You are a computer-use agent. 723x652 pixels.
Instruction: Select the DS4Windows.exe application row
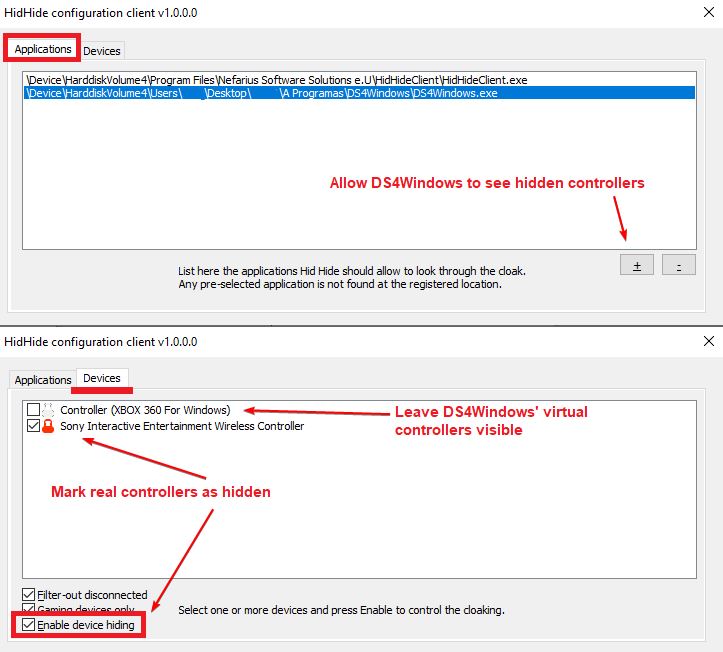359,93
